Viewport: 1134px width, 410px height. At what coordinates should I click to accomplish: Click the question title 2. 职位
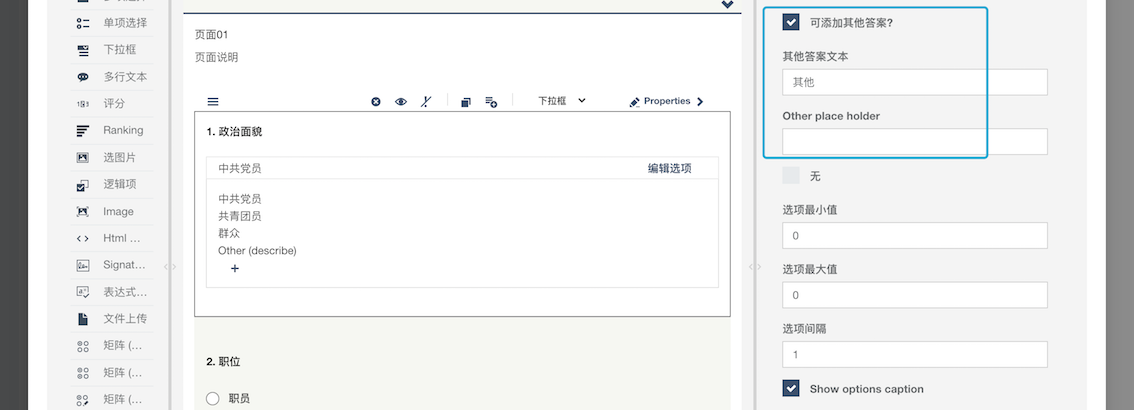[223, 362]
